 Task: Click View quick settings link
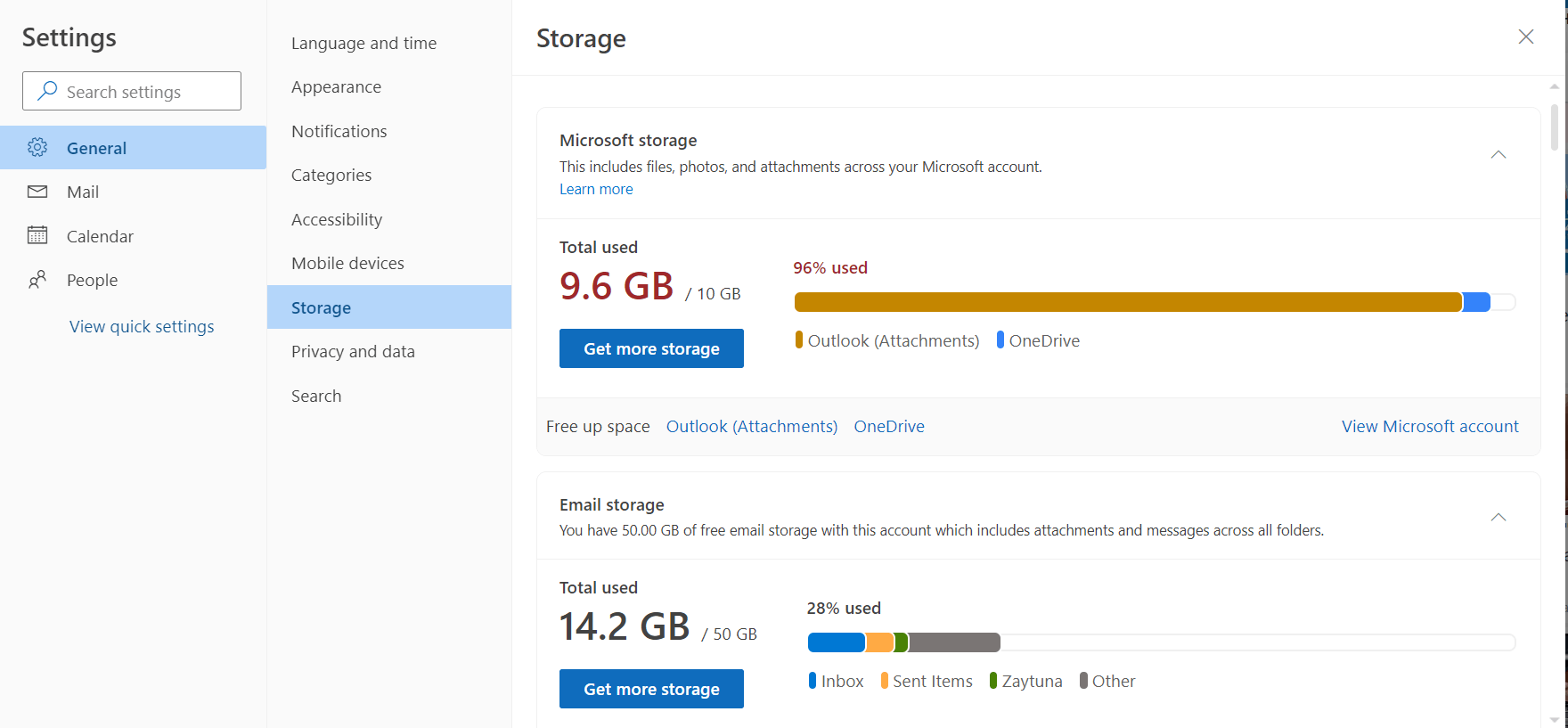point(142,327)
